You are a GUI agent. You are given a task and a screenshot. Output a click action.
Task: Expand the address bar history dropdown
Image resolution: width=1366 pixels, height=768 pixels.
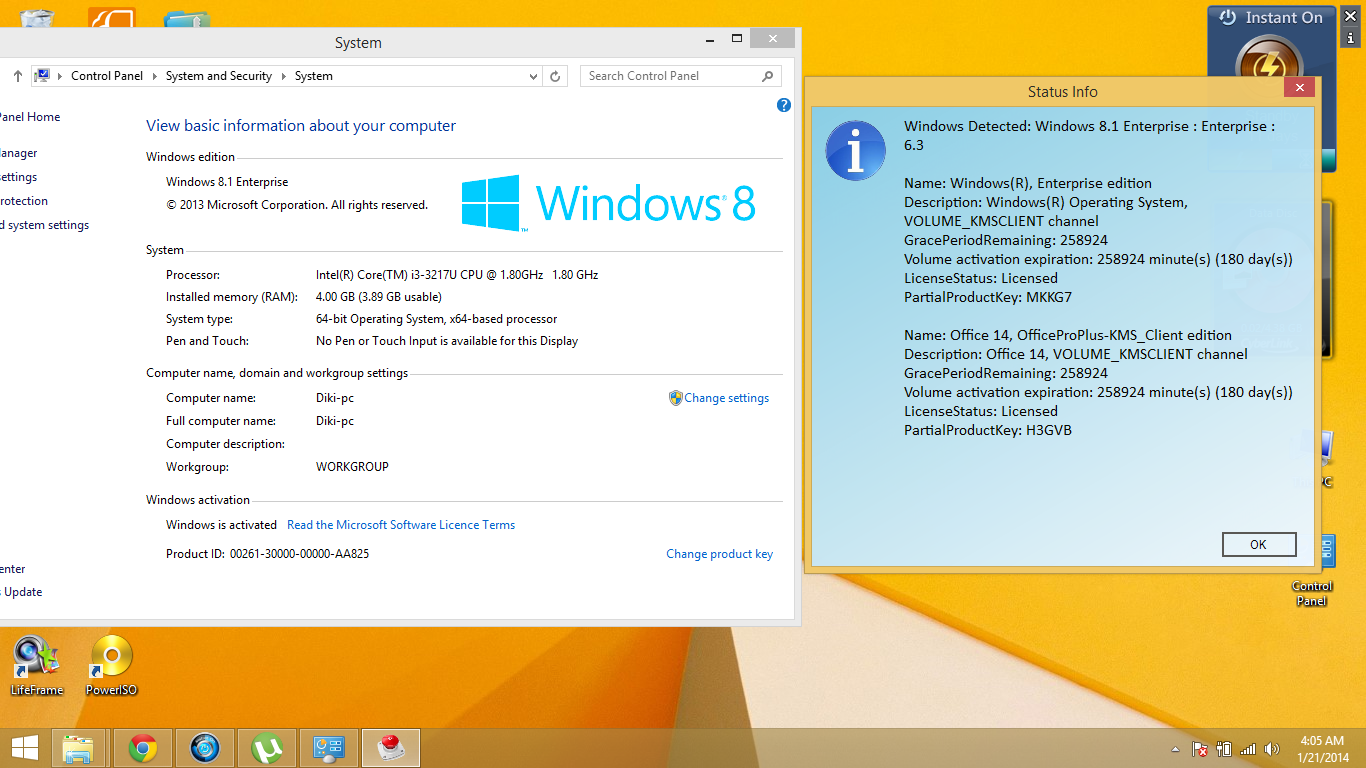(533, 76)
